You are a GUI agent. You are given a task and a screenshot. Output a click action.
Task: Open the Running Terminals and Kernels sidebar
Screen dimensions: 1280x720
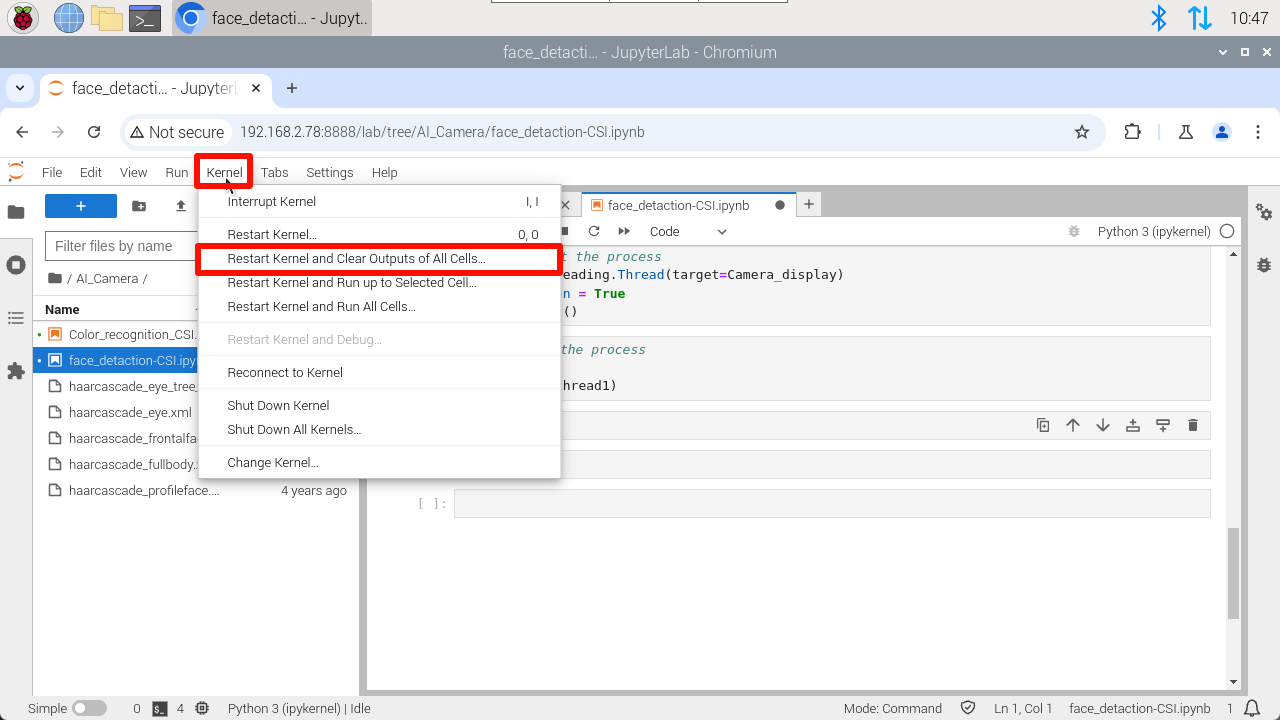coord(16,265)
